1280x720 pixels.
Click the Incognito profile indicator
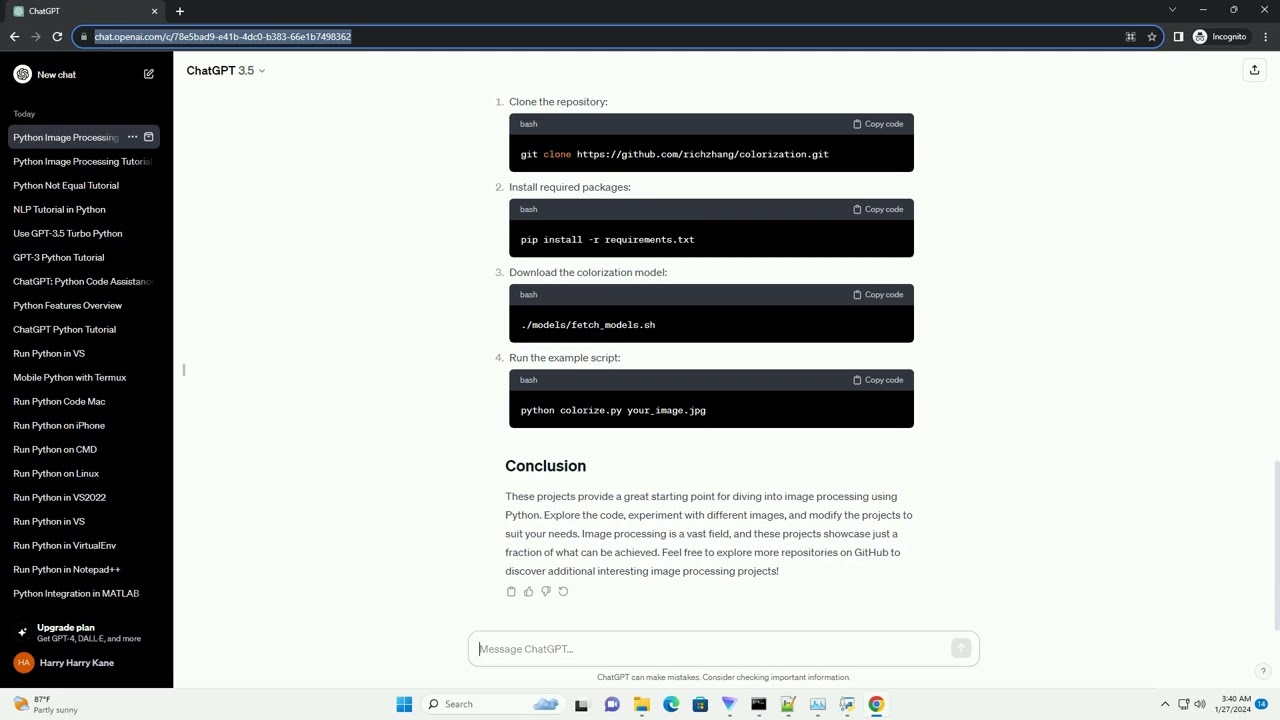1220,37
